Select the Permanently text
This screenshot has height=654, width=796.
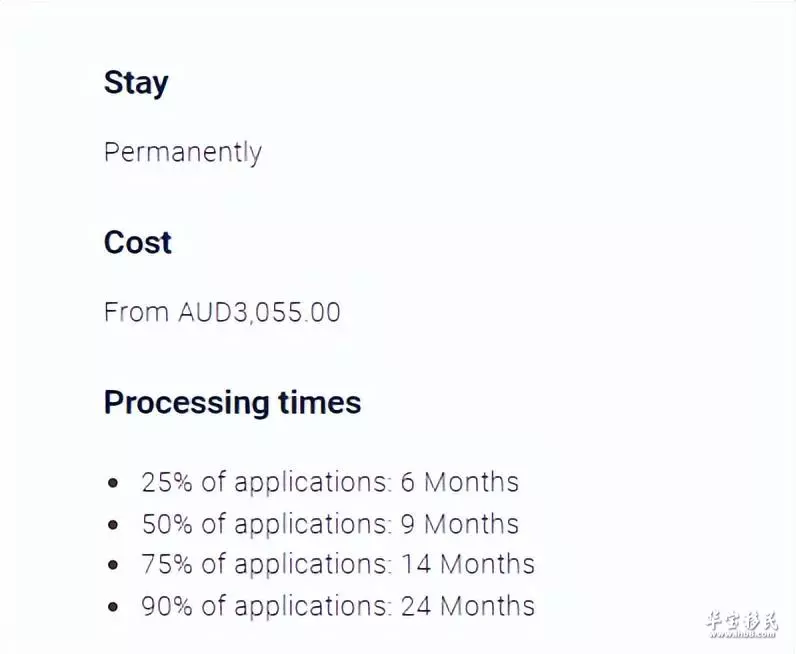coord(183,152)
